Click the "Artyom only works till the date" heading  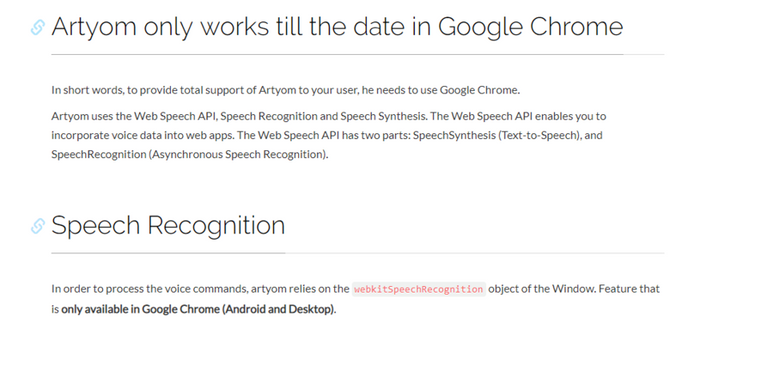click(337, 27)
